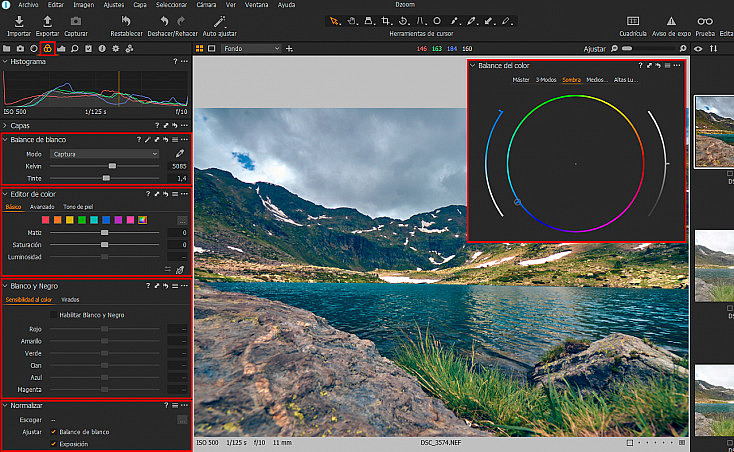Open the metadata info tool tab
The image size is (734, 452).
pyautogui.click(x=102, y=49)
